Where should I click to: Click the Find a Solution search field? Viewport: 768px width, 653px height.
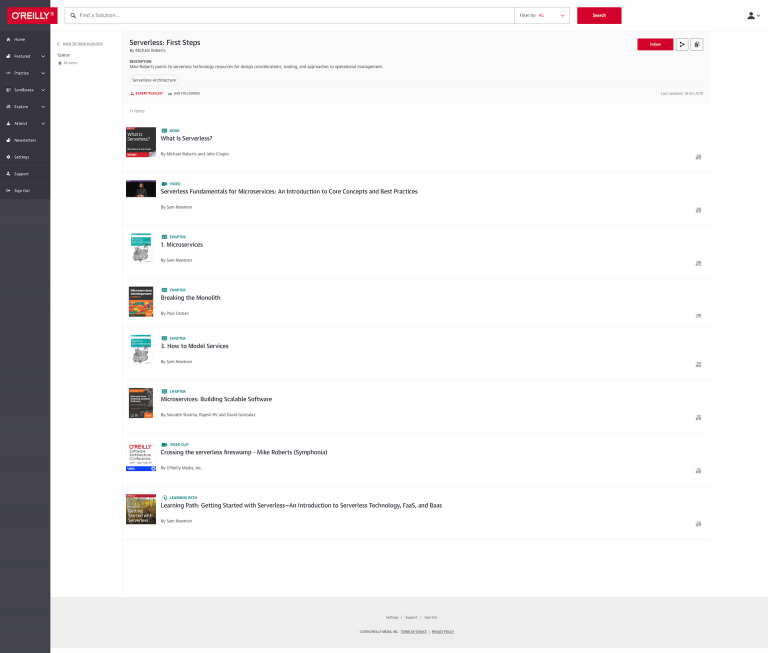tap(289, 16)
